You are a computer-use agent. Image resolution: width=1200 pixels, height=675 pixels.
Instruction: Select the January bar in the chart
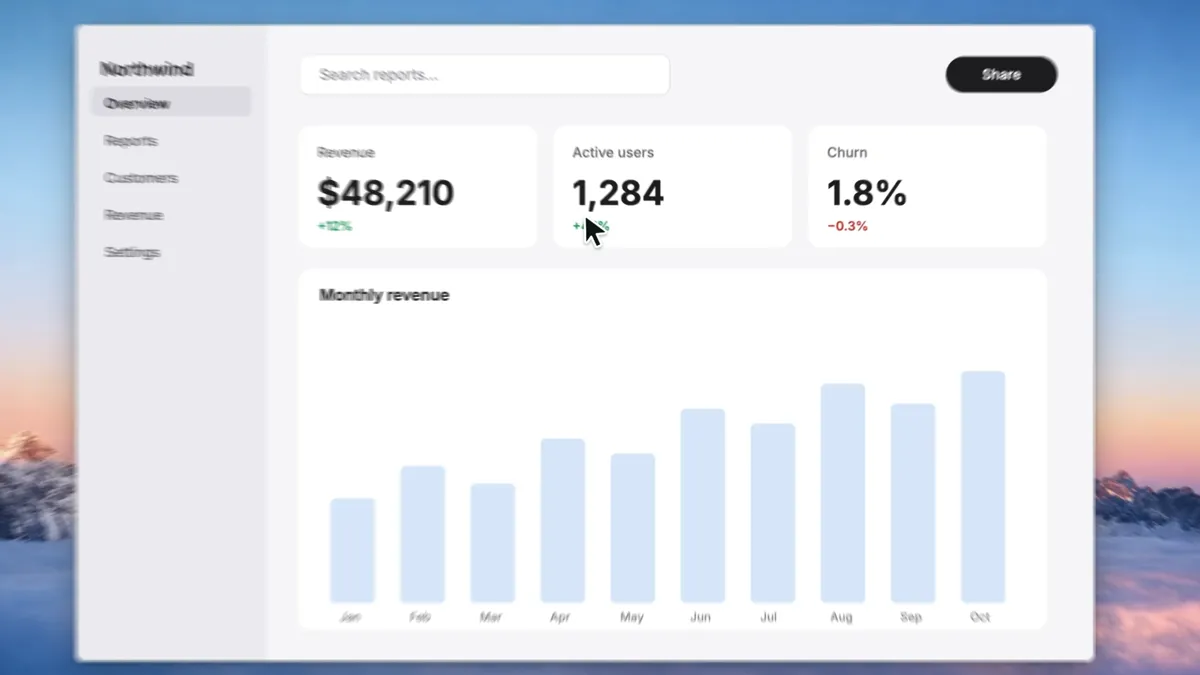pyautogui.click(x=352, y=550)
